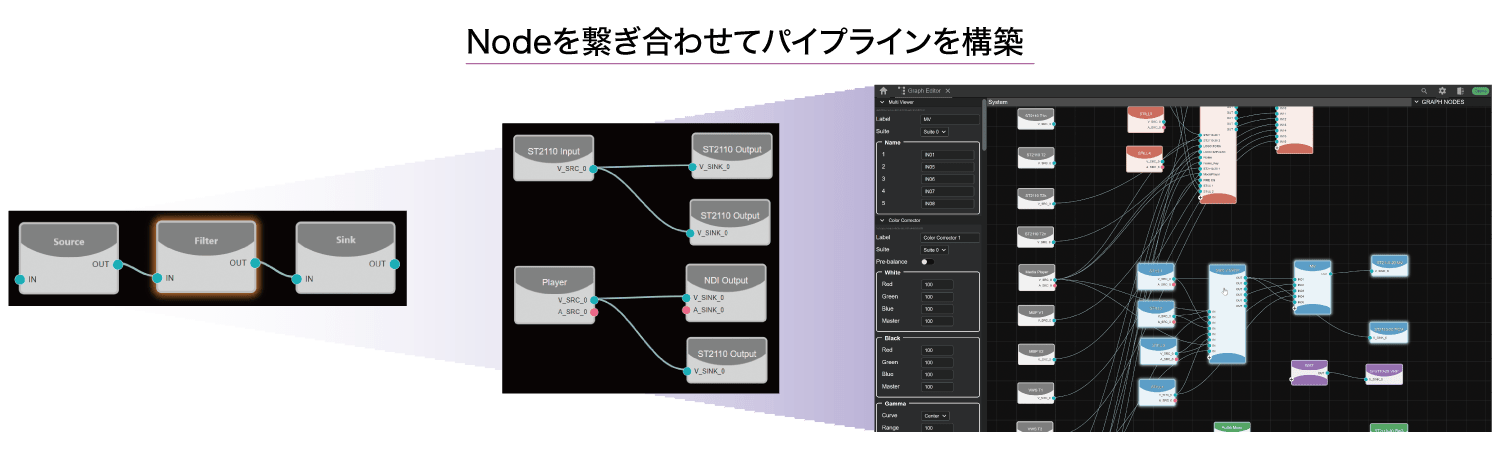The width and height of the screenshot is (1500, 457).
Task: Click the Name field 3 showing IN06
Action: coord(947,178)
